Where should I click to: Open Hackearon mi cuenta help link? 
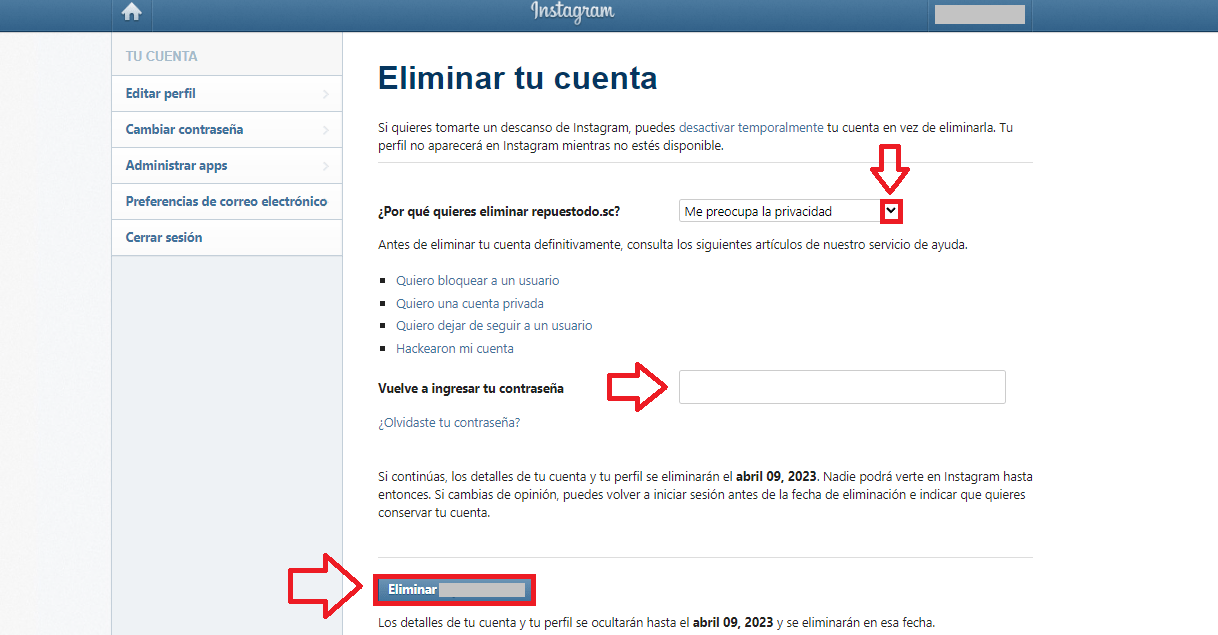(455, 349)
